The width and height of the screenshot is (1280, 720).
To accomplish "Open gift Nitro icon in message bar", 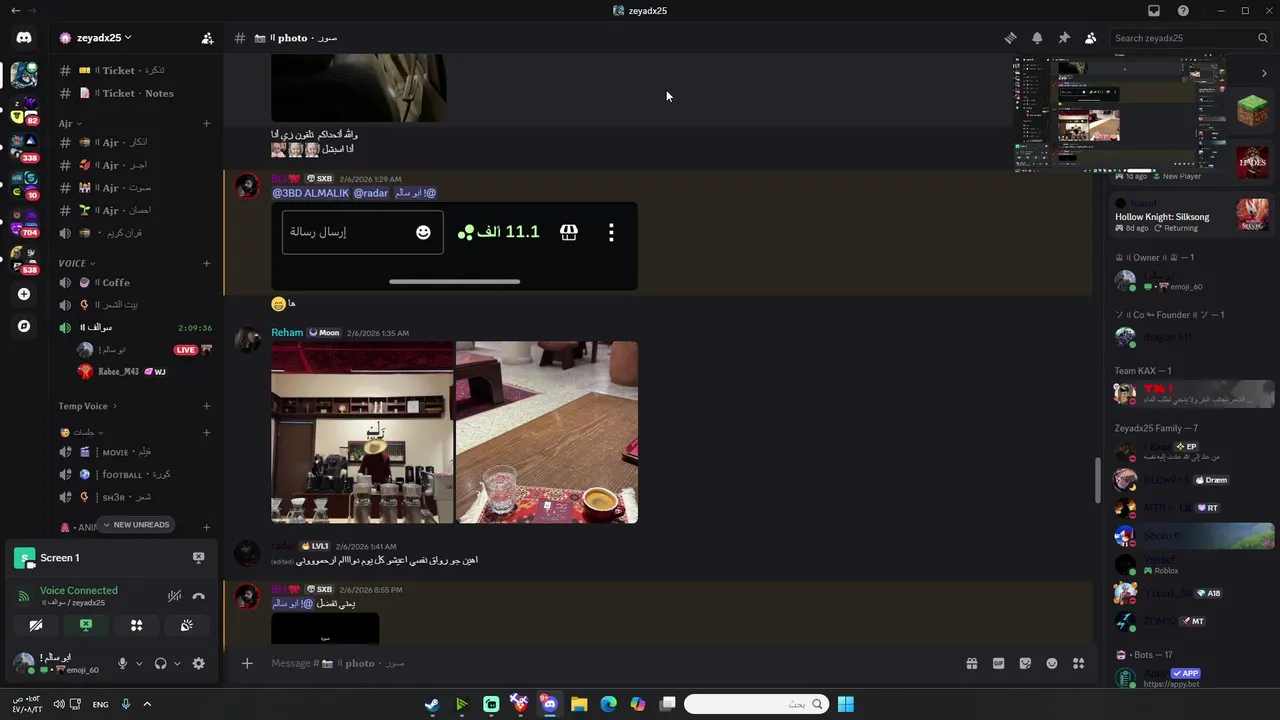I will pos(971,663).
